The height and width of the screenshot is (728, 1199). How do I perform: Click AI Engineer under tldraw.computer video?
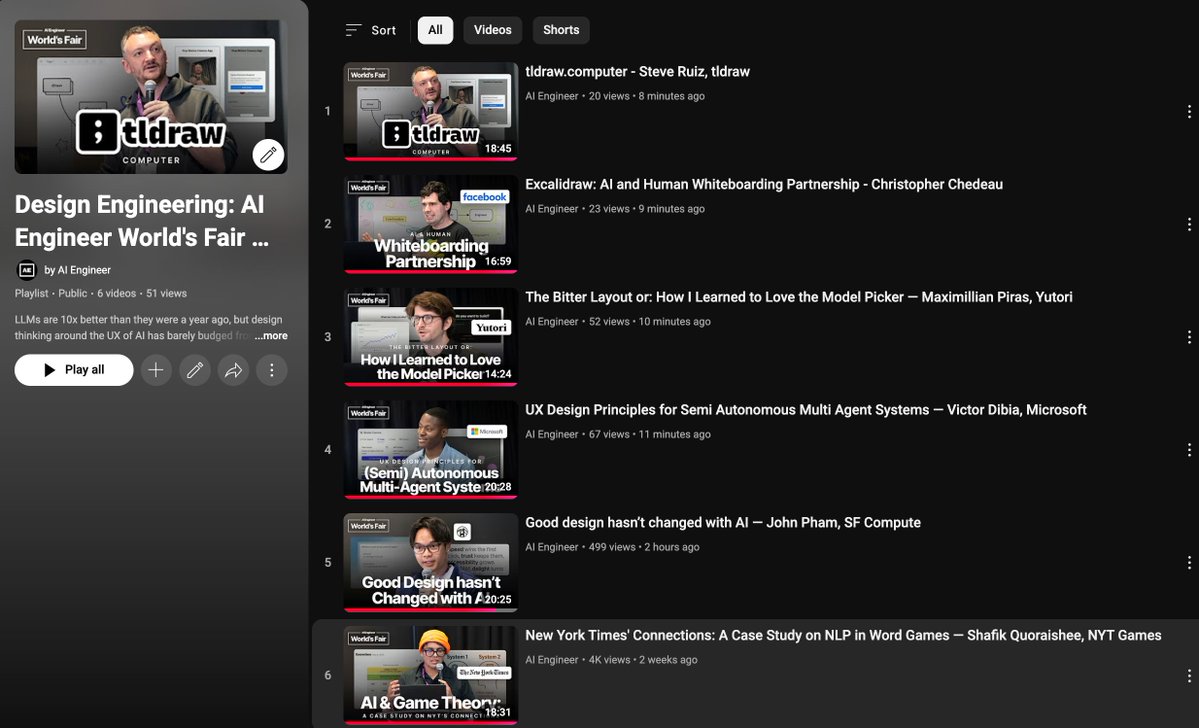click(x=551, y=96)
